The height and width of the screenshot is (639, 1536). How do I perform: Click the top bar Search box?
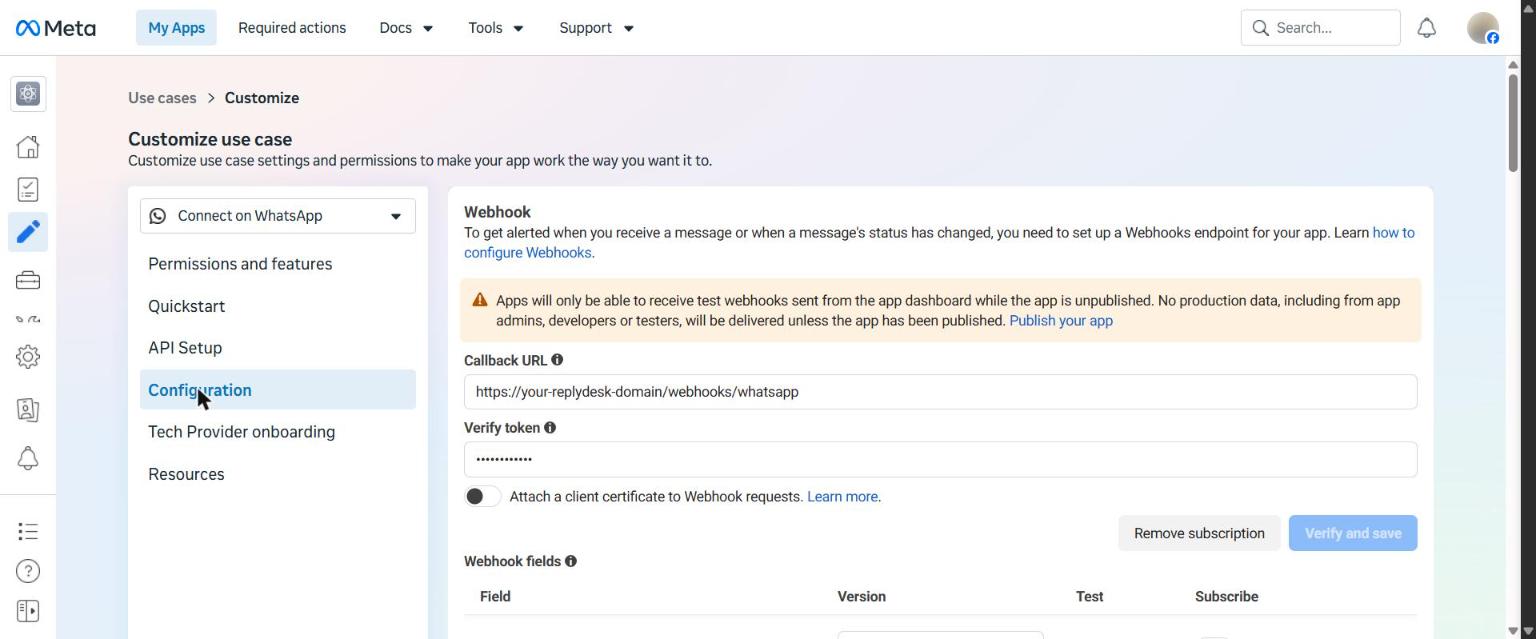[x=1320, y=28]
